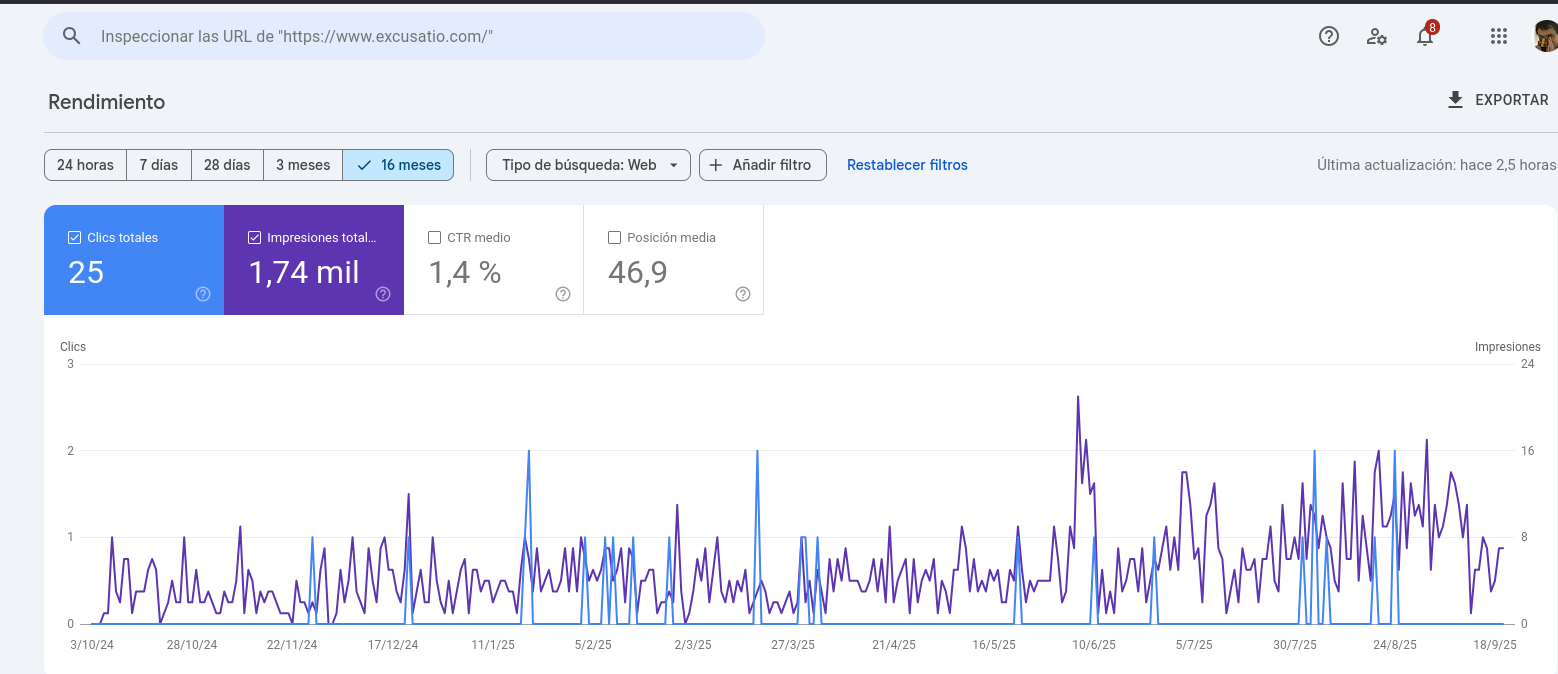Click the 24/8/25 date on chart axis

point(1395,645)
